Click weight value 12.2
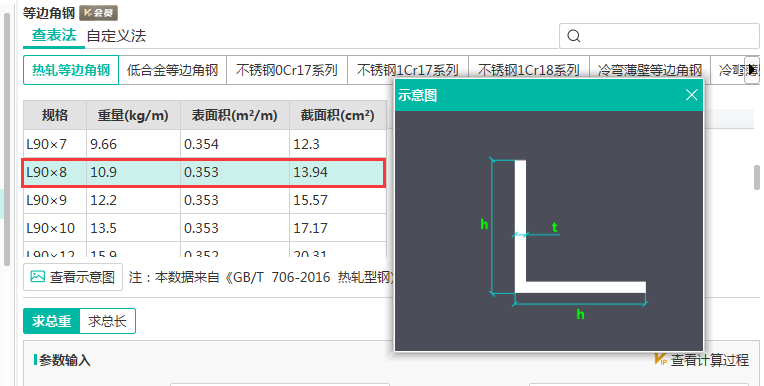Viewport: 764px width, 386px height. pyautogui.click(x=103, y=200)
